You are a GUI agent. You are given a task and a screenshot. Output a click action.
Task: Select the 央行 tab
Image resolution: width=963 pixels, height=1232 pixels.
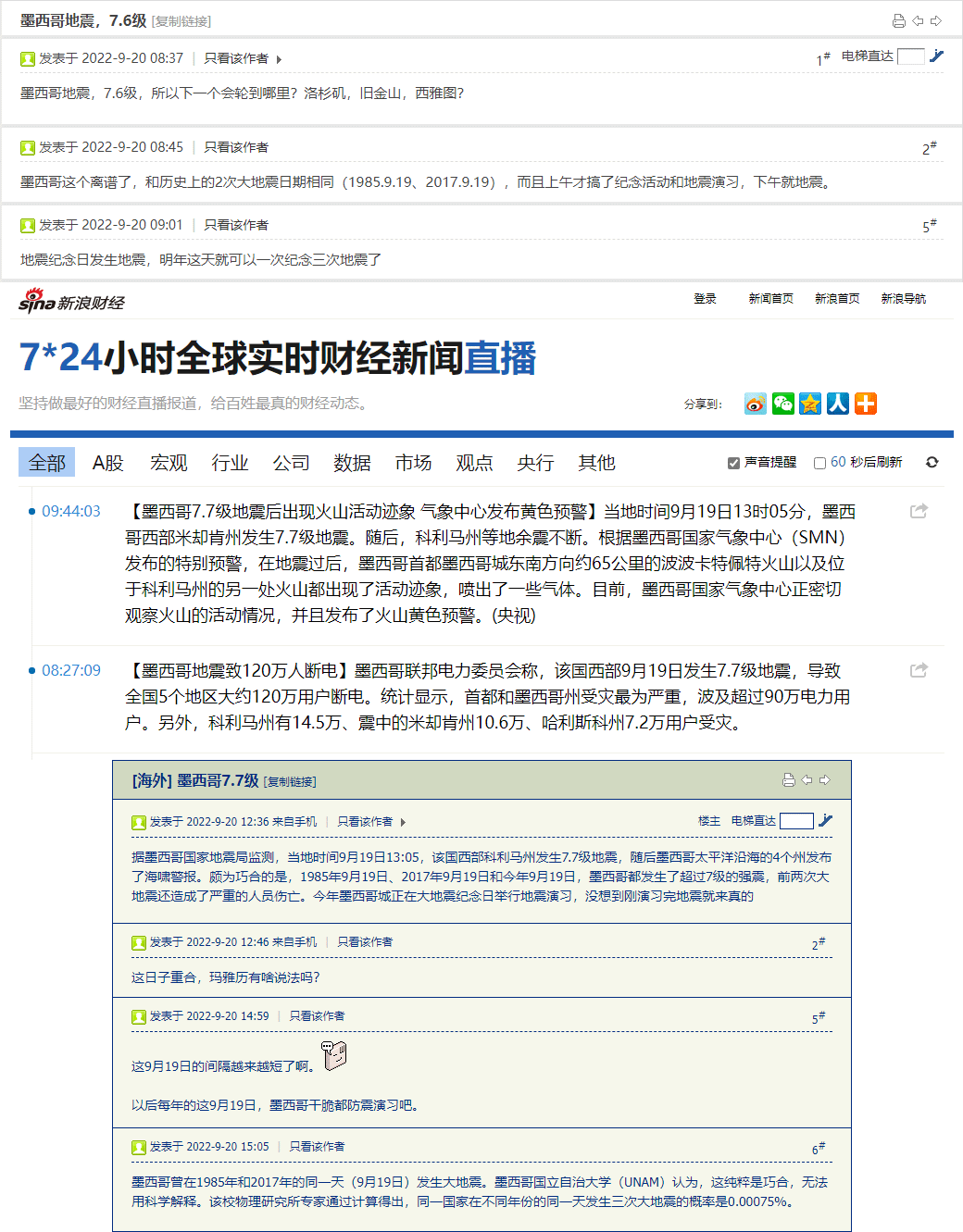[x=535, y=463]
